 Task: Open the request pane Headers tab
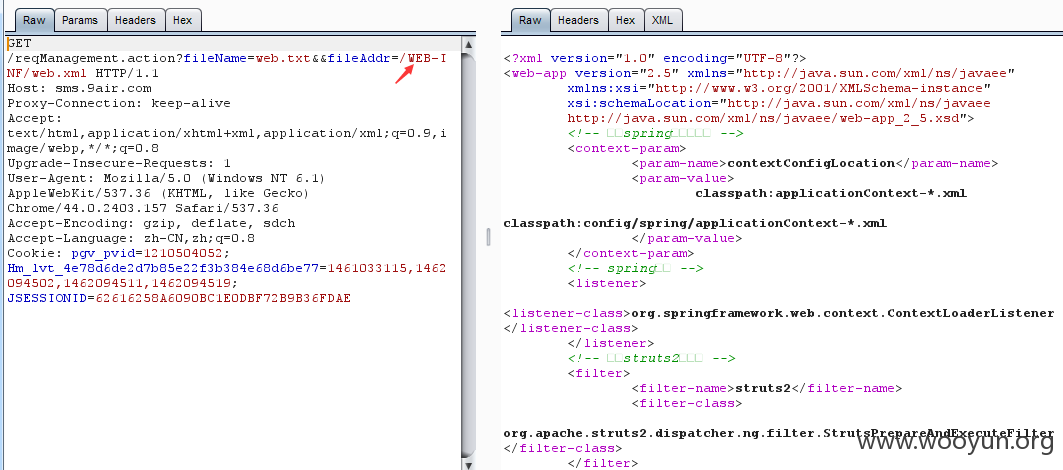tap(135, 20)
